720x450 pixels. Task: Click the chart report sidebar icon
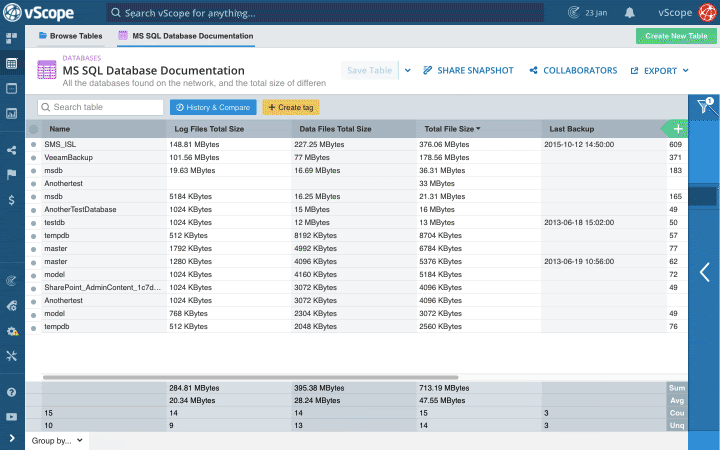(x=11, y=113)
